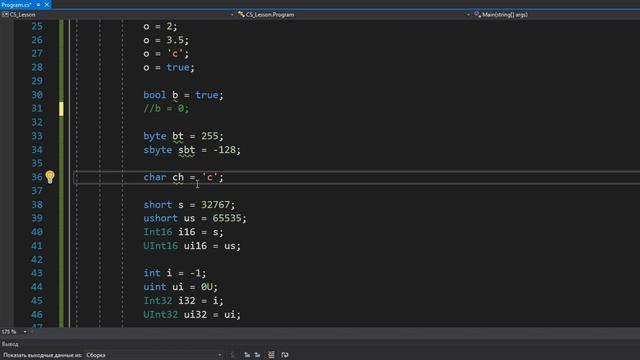The width and height of the screenshot is (640, 360).
Task: Click the line 'Int32 i32 = i;'
Action: 183,301
